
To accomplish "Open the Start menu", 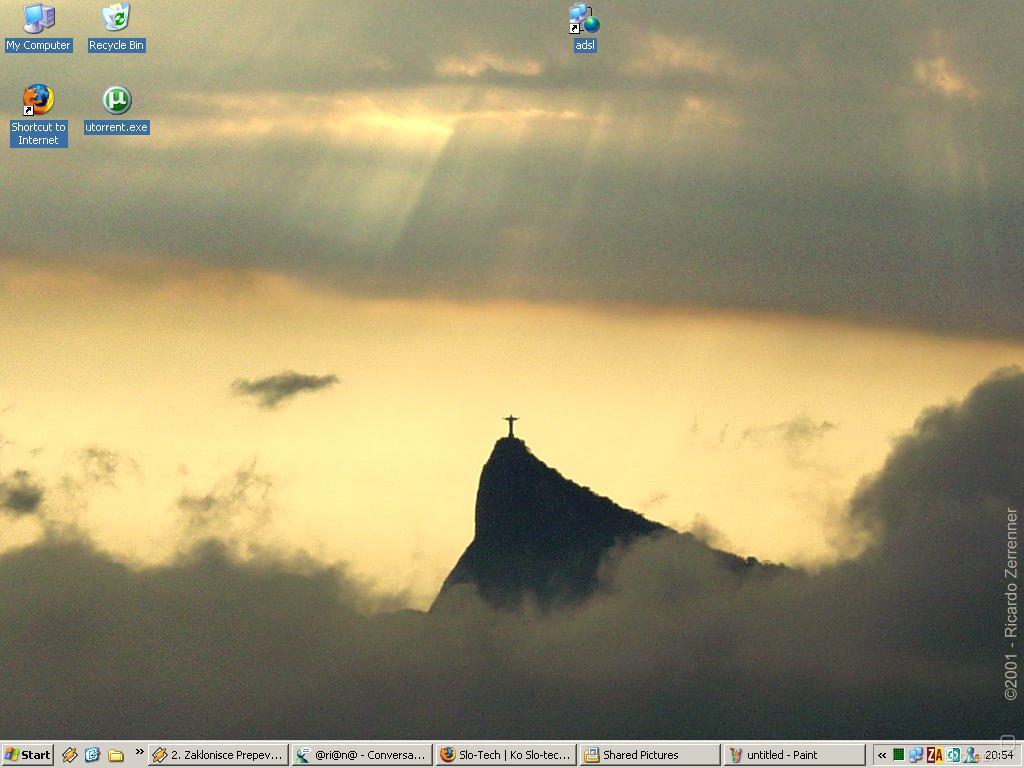I will (27, 755).
